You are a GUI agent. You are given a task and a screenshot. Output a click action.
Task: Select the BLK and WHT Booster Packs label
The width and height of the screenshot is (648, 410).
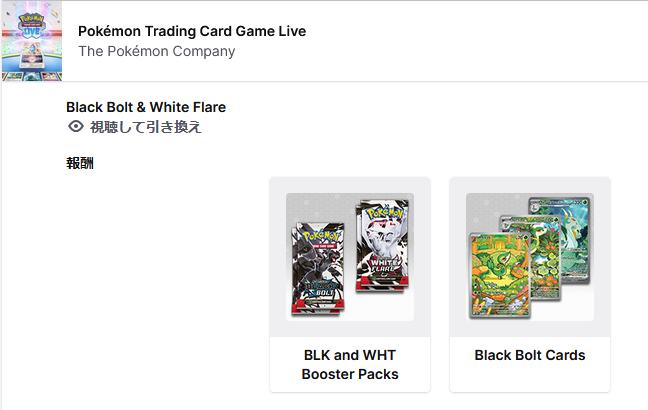click(350, 365)
